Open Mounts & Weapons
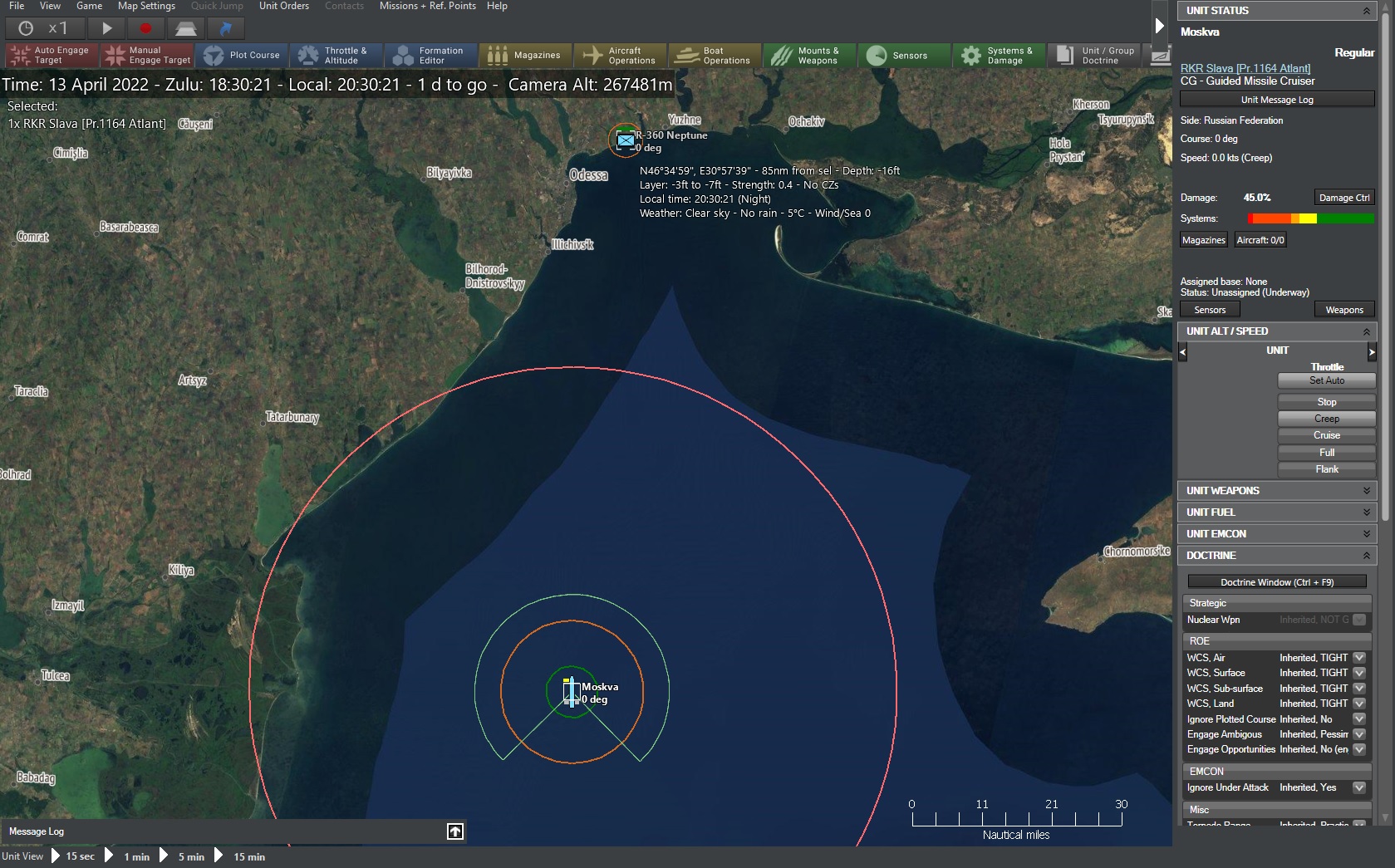Viewport: 1395px width, 868px height. click(x=810, y=56)
